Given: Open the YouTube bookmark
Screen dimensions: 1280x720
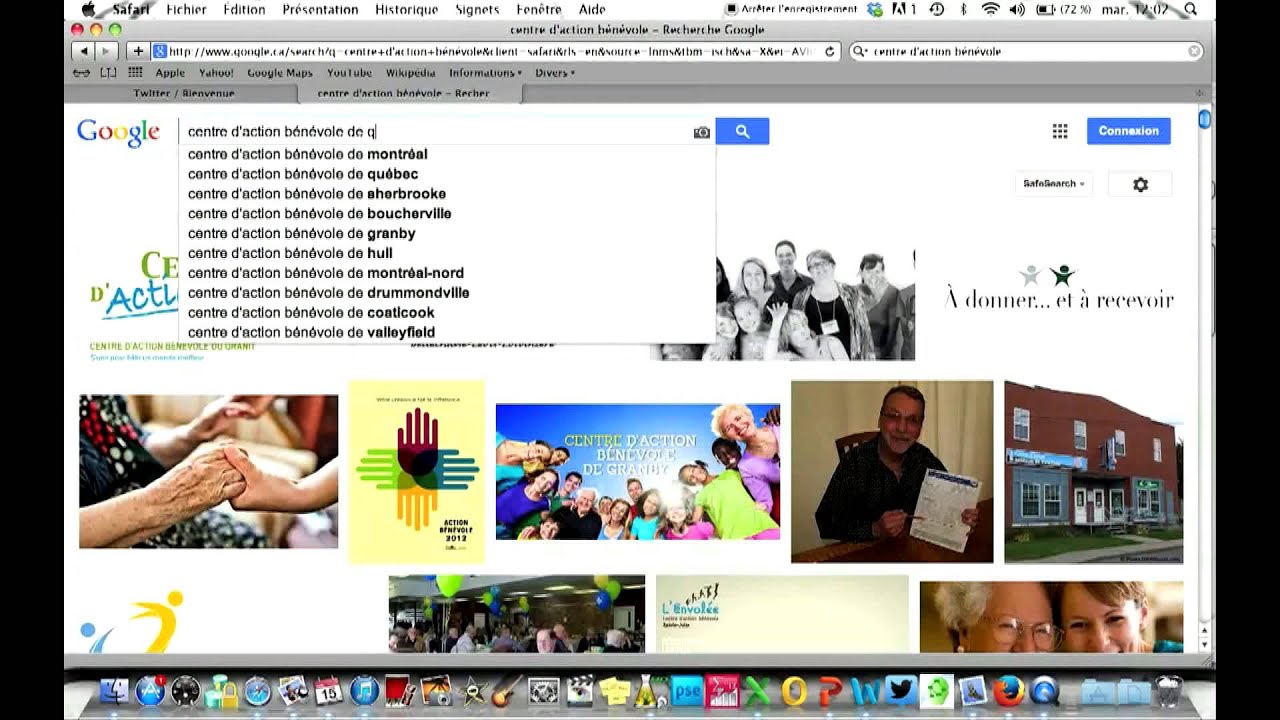Looking at the screenshot, I should 349,73.
